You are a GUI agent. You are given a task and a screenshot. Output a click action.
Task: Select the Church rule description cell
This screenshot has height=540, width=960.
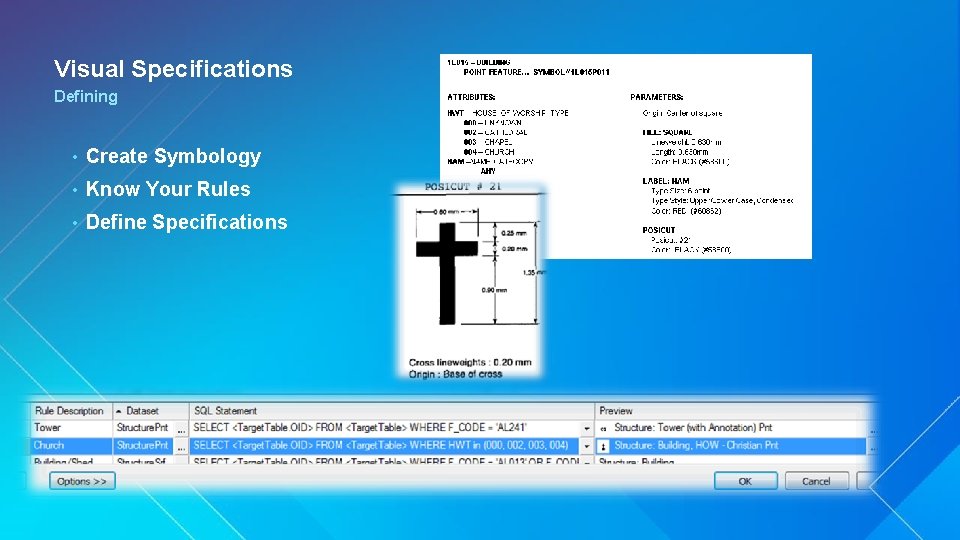click(71, 446)
